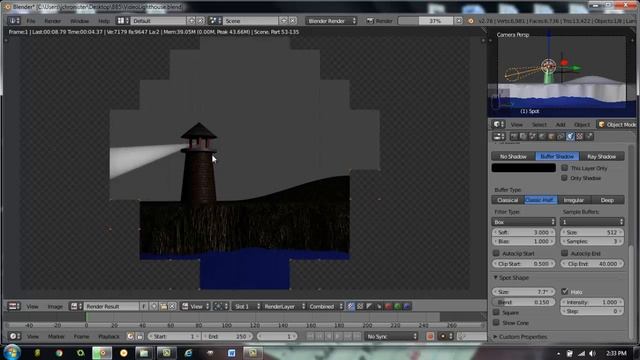Image resolution: width=640 pixels, height=360 pixels.
Task: Open the Combined pass dropdown
Action: click(x=325, y=306)
